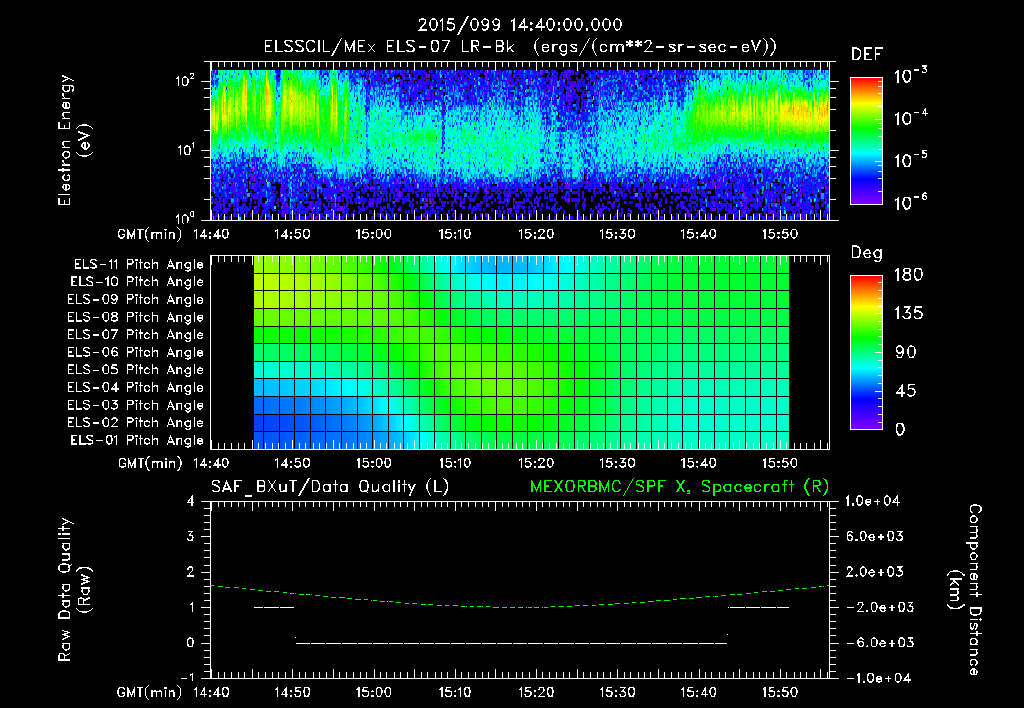The width and height of the screenshot is (1024, 708).
Task: Select the ELS-02 Pitch Angle row label
Action: pos(136,423)
